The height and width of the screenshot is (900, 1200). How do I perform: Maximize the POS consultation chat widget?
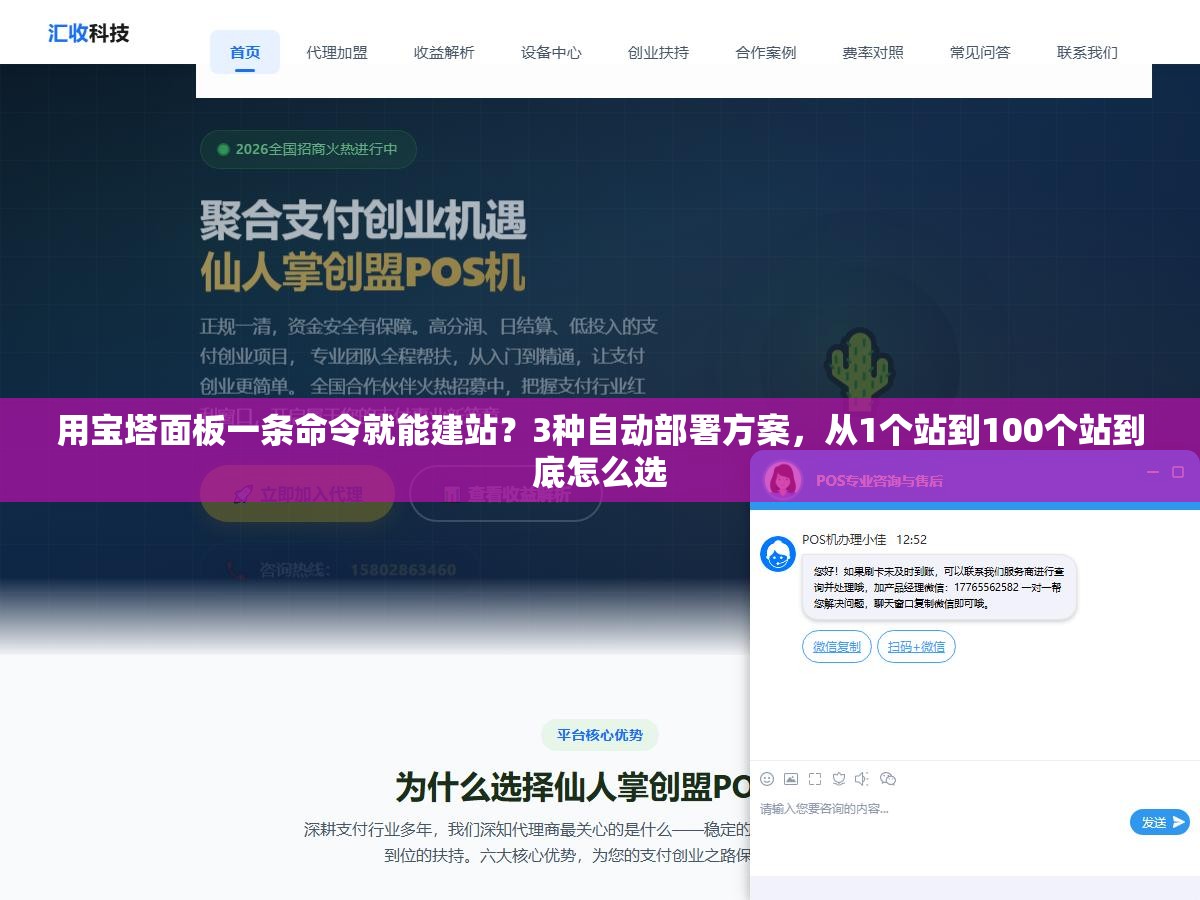(1178, 472)
